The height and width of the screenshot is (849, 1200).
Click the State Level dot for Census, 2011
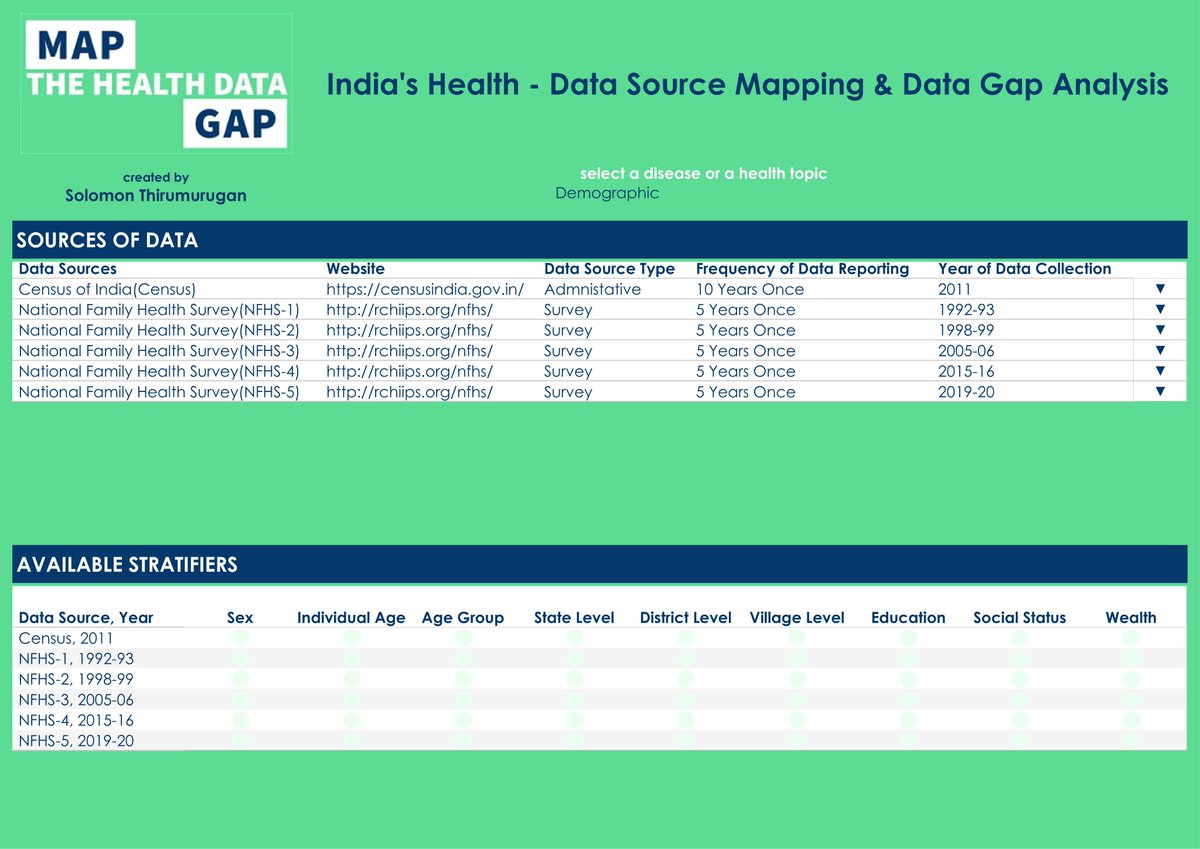tap(574, 638)
